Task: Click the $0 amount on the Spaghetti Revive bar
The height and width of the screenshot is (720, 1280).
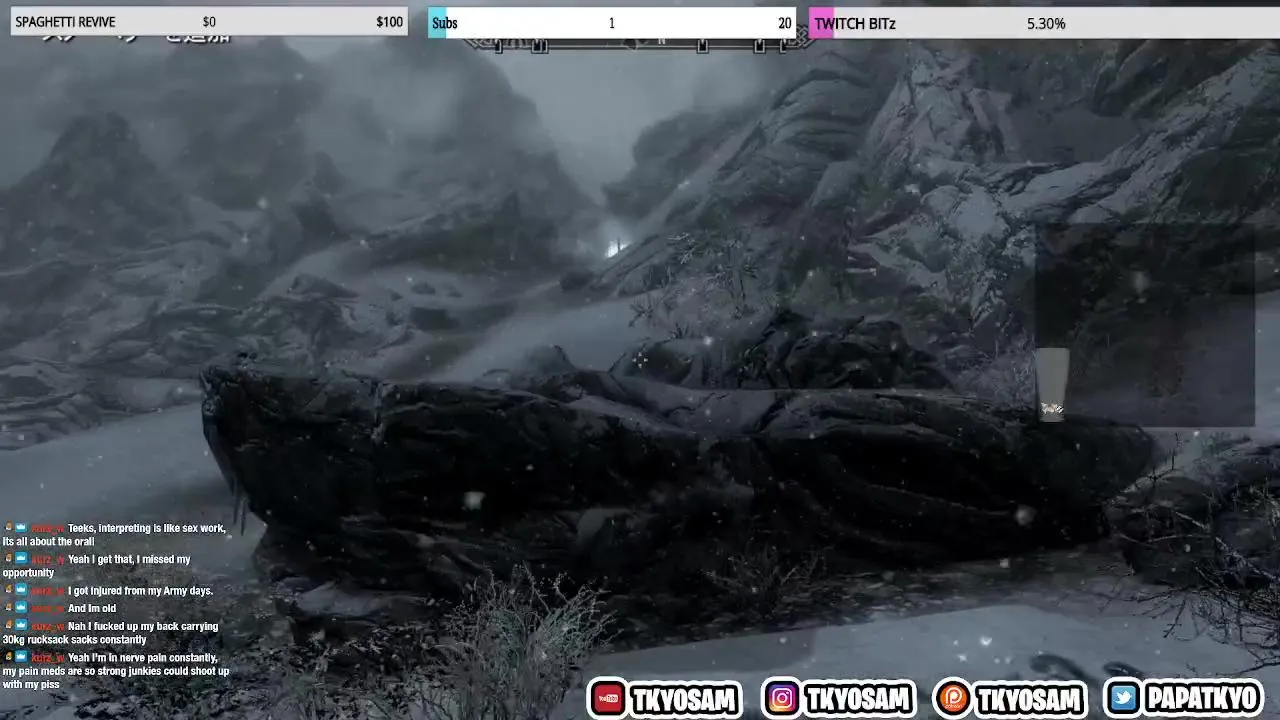Action: click(209, 22)
